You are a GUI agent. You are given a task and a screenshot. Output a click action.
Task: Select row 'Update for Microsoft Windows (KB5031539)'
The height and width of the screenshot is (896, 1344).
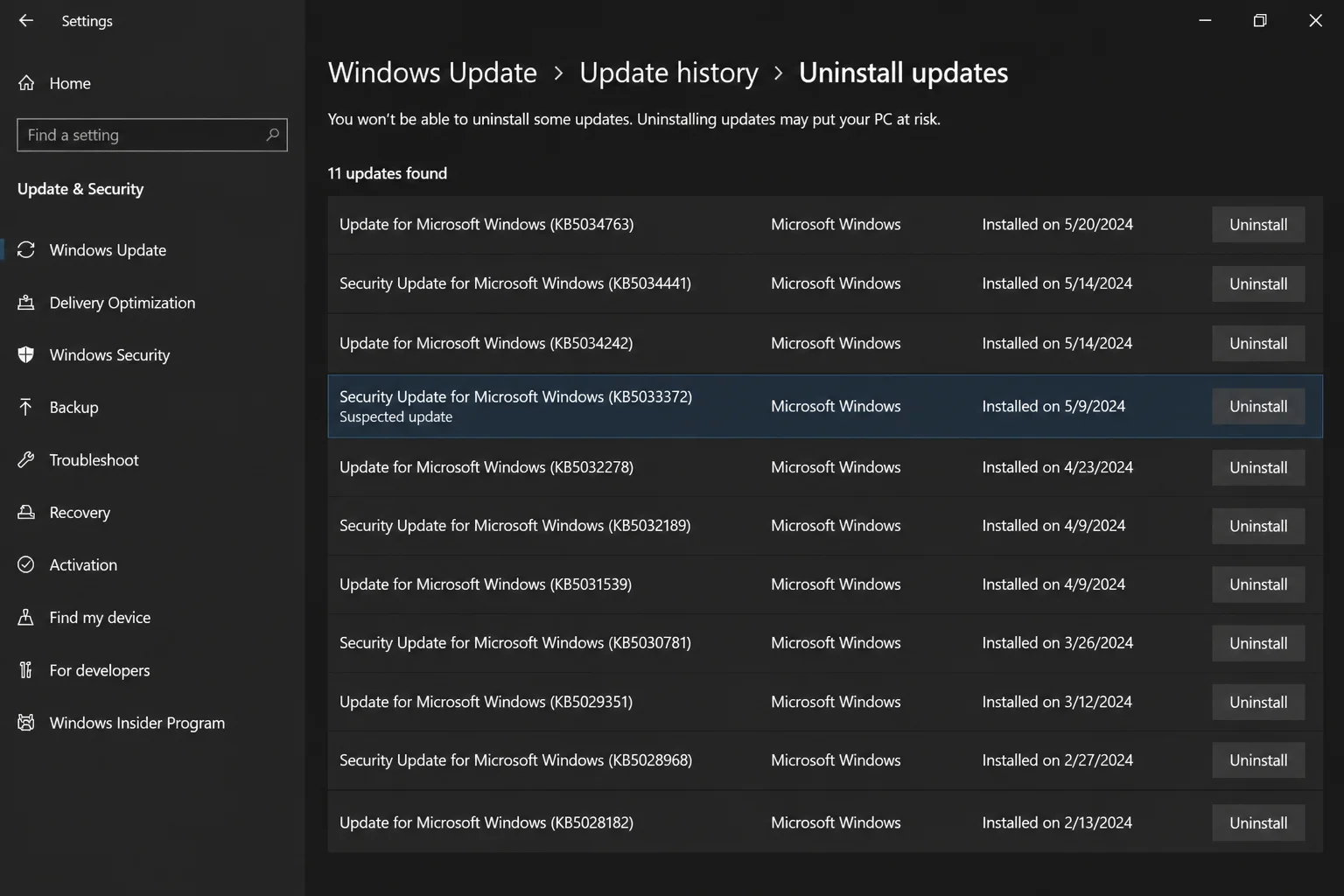click(825, 584)
